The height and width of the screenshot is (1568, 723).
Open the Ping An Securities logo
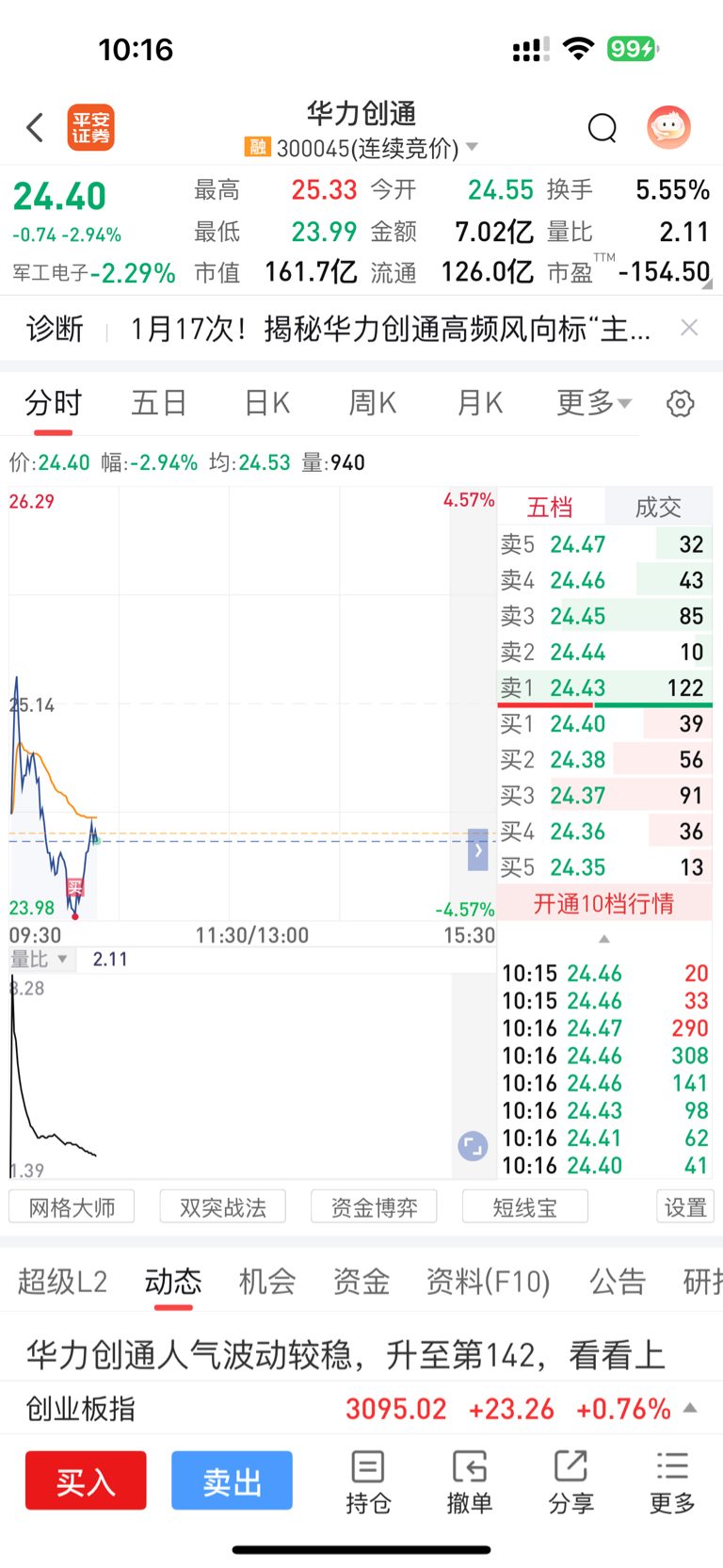90,127
